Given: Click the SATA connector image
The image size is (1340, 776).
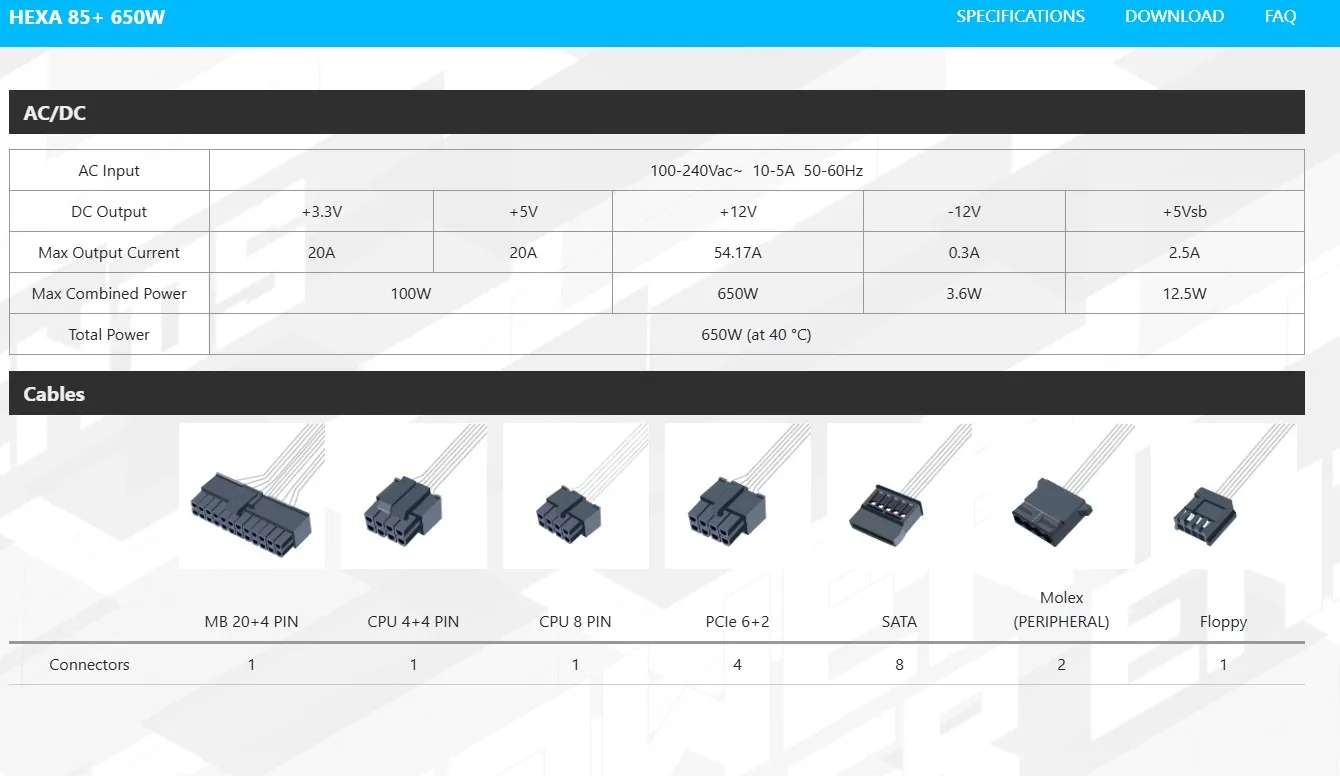Looking at the screenshot, I should pyautogui.click(x=900, y=496).
